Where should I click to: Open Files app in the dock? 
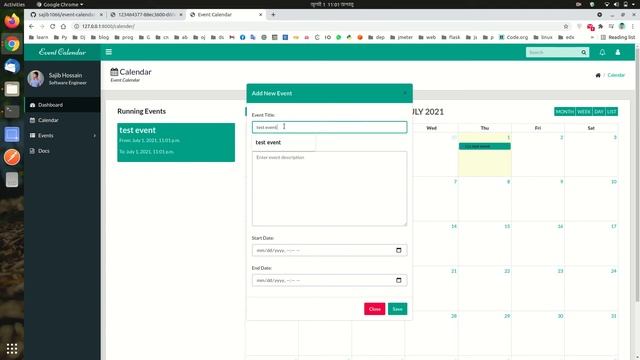tap(12, 89)
